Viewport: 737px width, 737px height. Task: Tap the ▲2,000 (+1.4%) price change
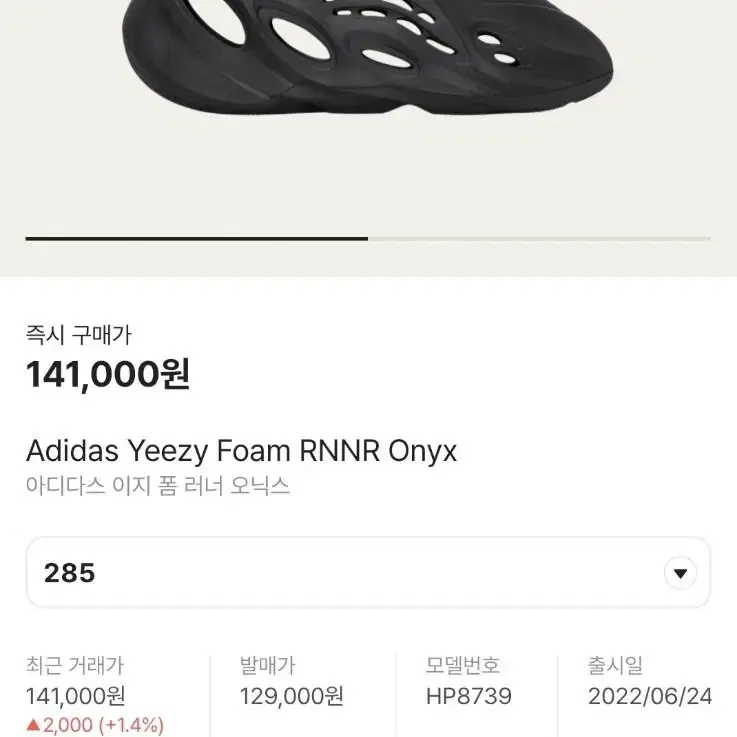(95, 725)
